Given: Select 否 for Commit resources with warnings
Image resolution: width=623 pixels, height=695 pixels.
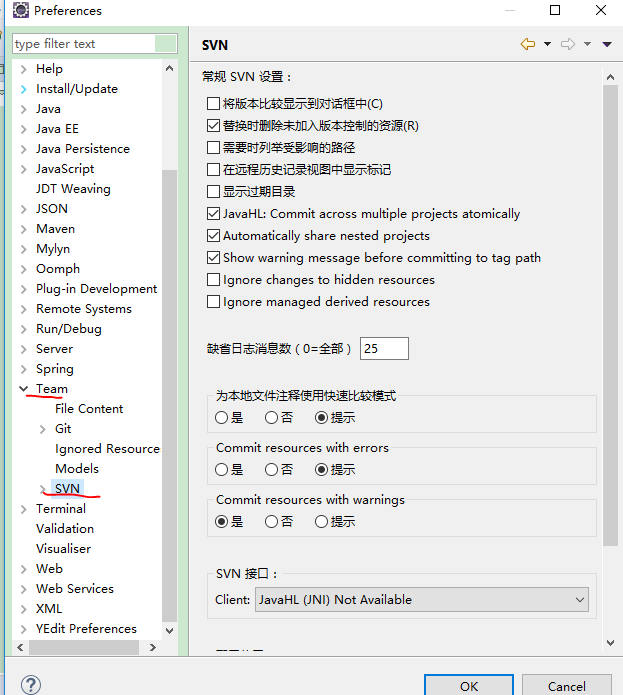Looking at the screenshot, I should pyautogui.click(x=271, y=522).
